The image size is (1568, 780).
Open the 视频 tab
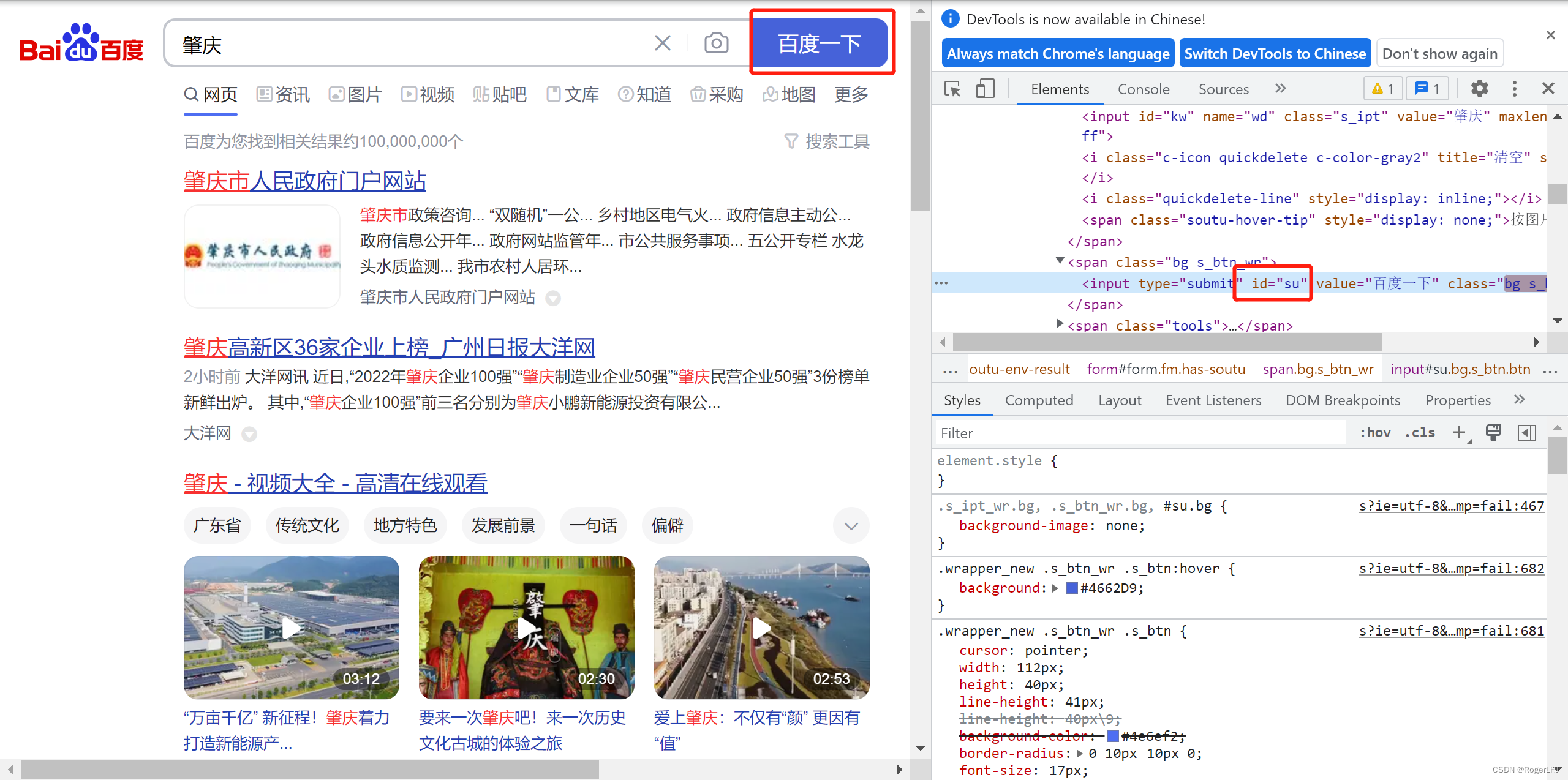coord(428,94)
